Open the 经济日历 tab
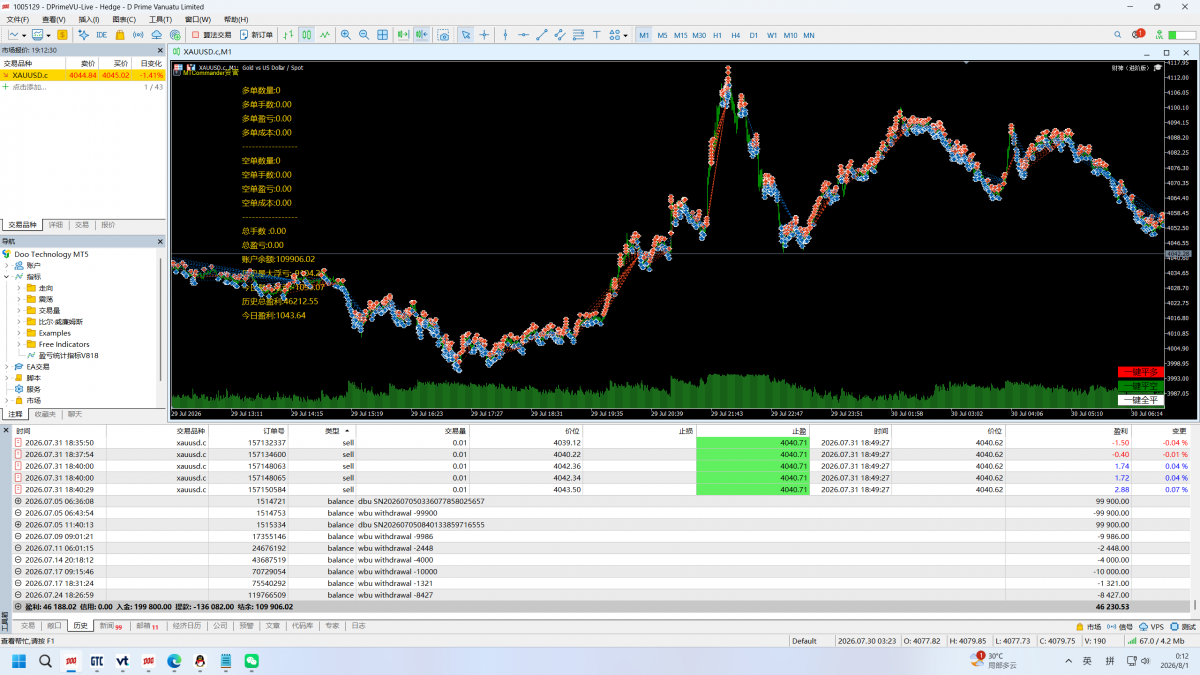 (187, 625)
